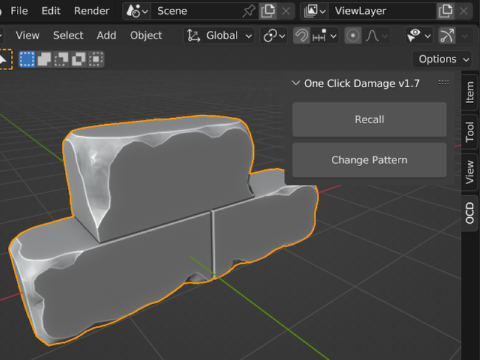Collapse the One Click Damage v1.7 panel
Viewport: 480px width, 360px height.
click(x=296, y=83)
